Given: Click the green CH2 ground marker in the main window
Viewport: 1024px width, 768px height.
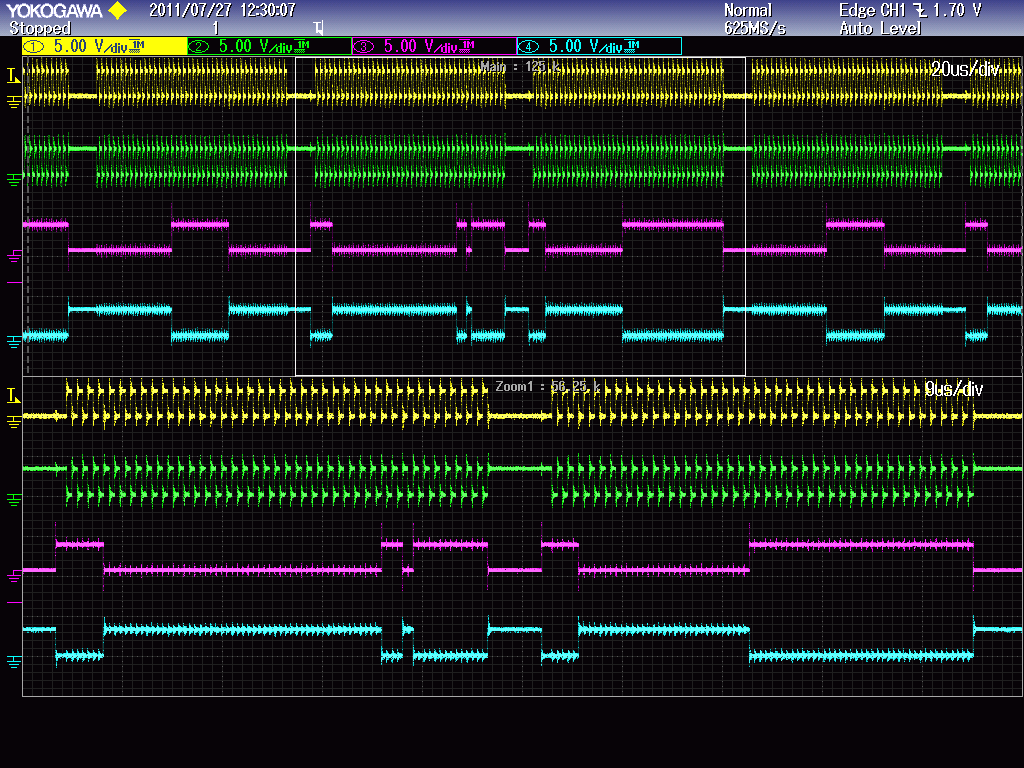Looking at the screenshot, I should click(13, 179).
